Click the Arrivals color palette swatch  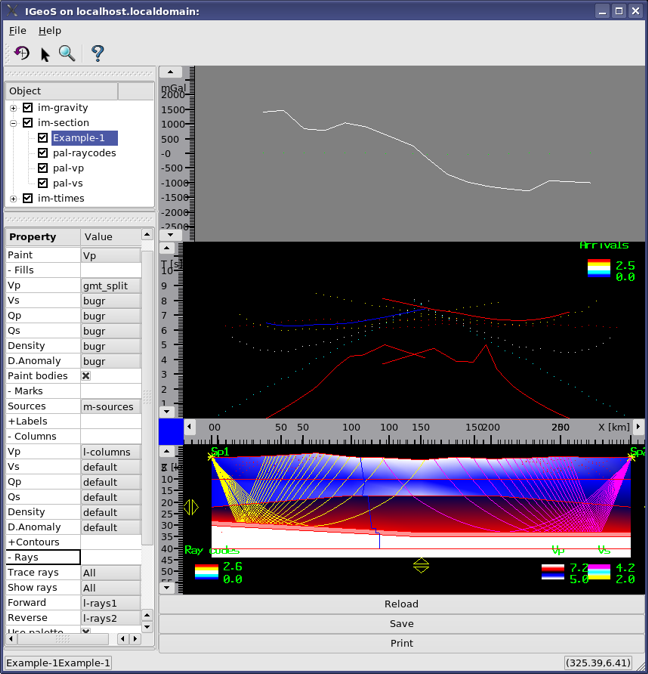click(598, 269)
